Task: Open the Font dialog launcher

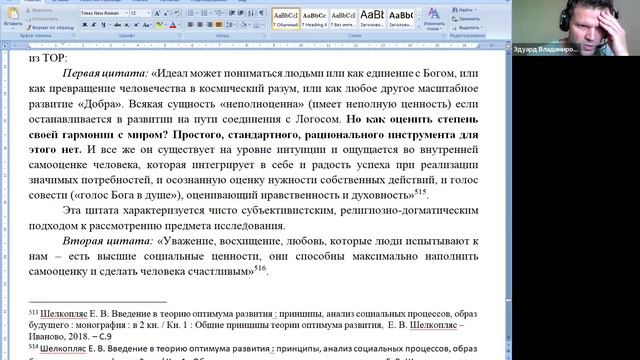Action: [x=180, y=36]
